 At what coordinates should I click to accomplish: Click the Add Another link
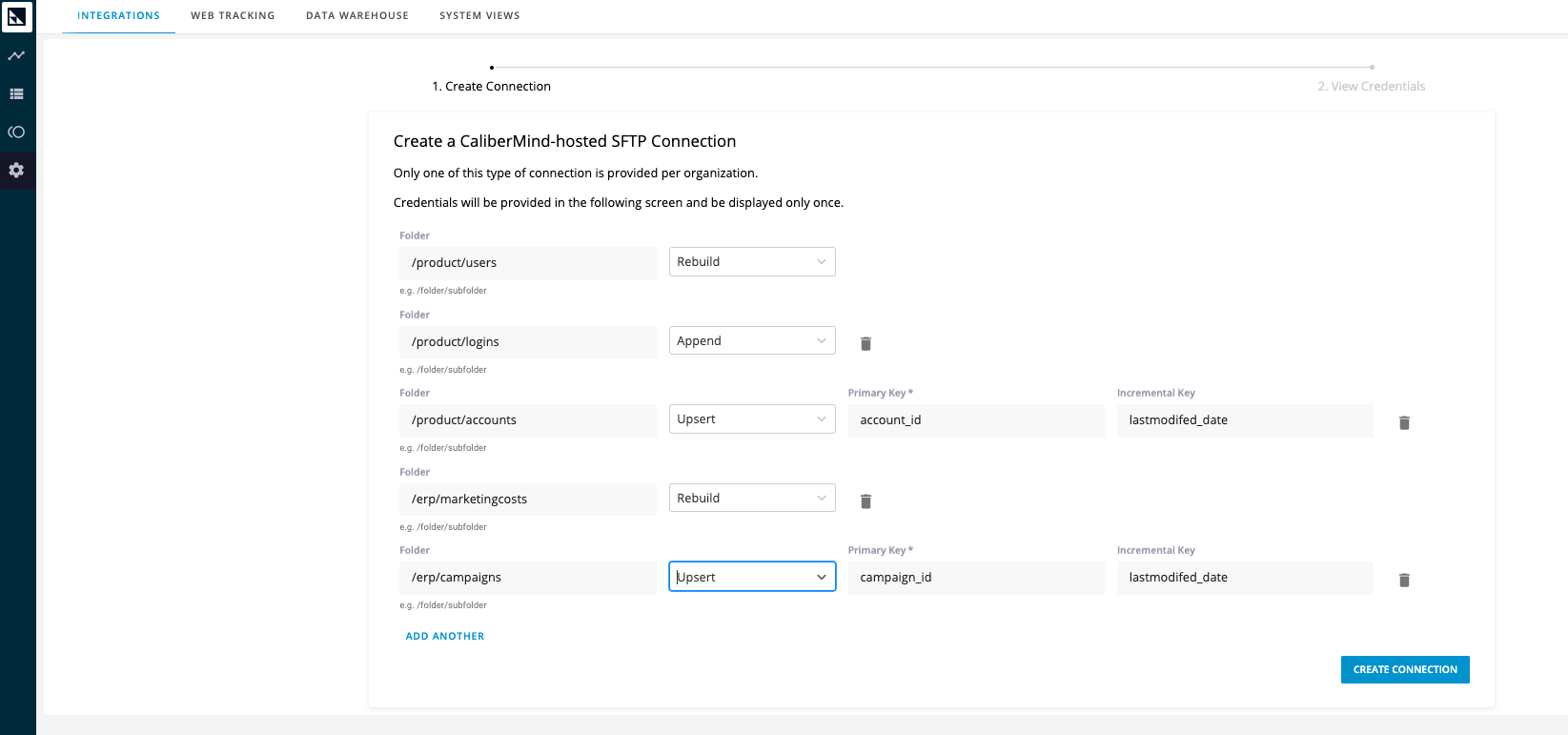[x=445, y=636]
